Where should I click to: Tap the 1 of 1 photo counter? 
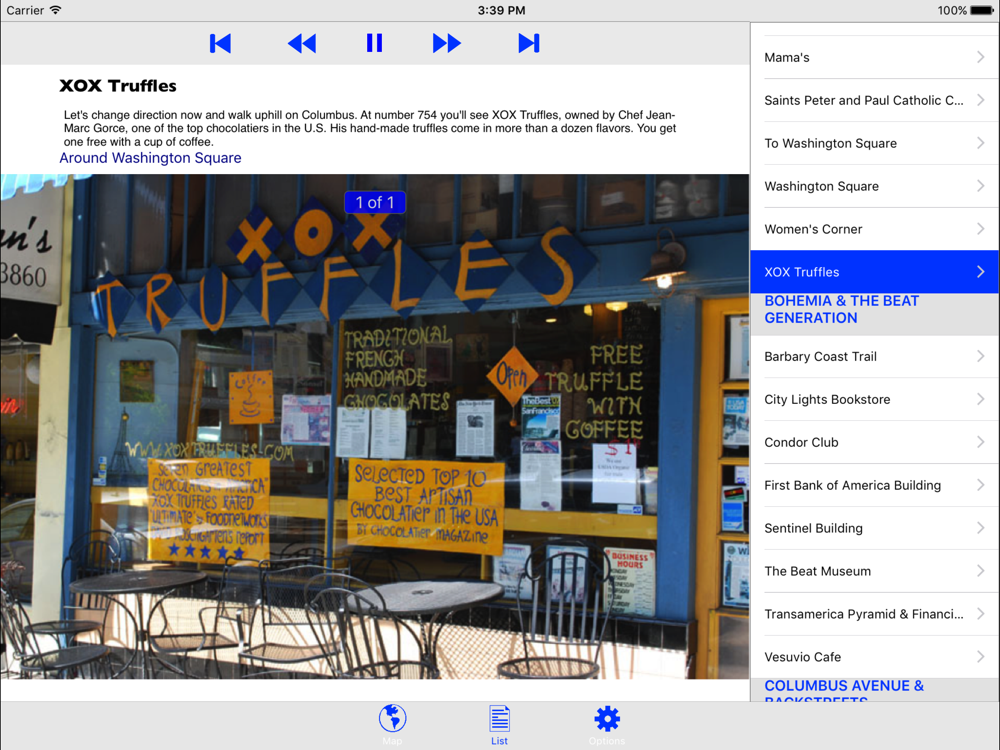click(375, 203)
